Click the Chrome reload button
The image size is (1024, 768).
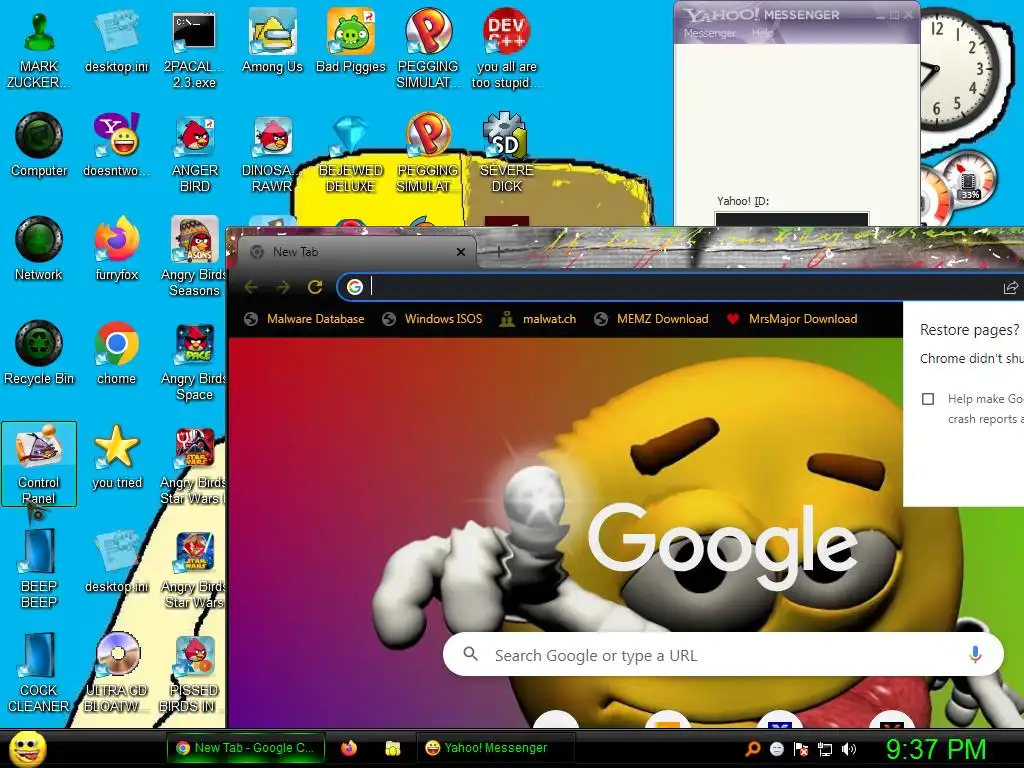tap(315, 287)
